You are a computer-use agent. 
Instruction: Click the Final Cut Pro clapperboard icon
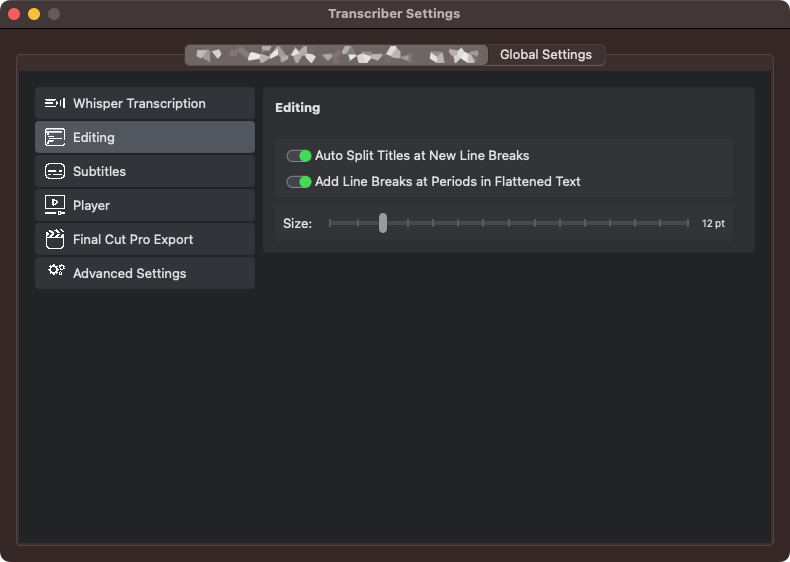[55, 239]
